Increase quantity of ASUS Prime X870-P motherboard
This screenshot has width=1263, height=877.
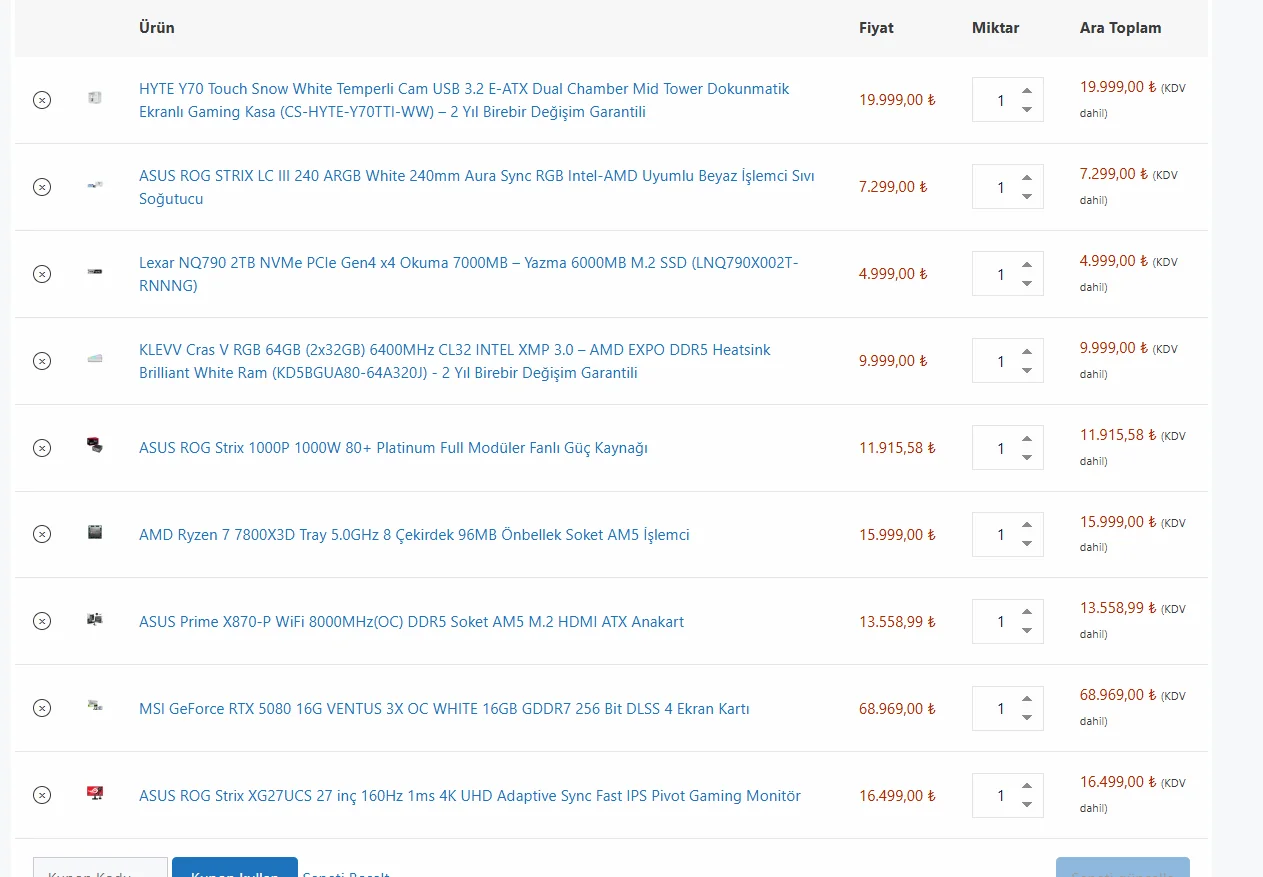pos(1026,613)
